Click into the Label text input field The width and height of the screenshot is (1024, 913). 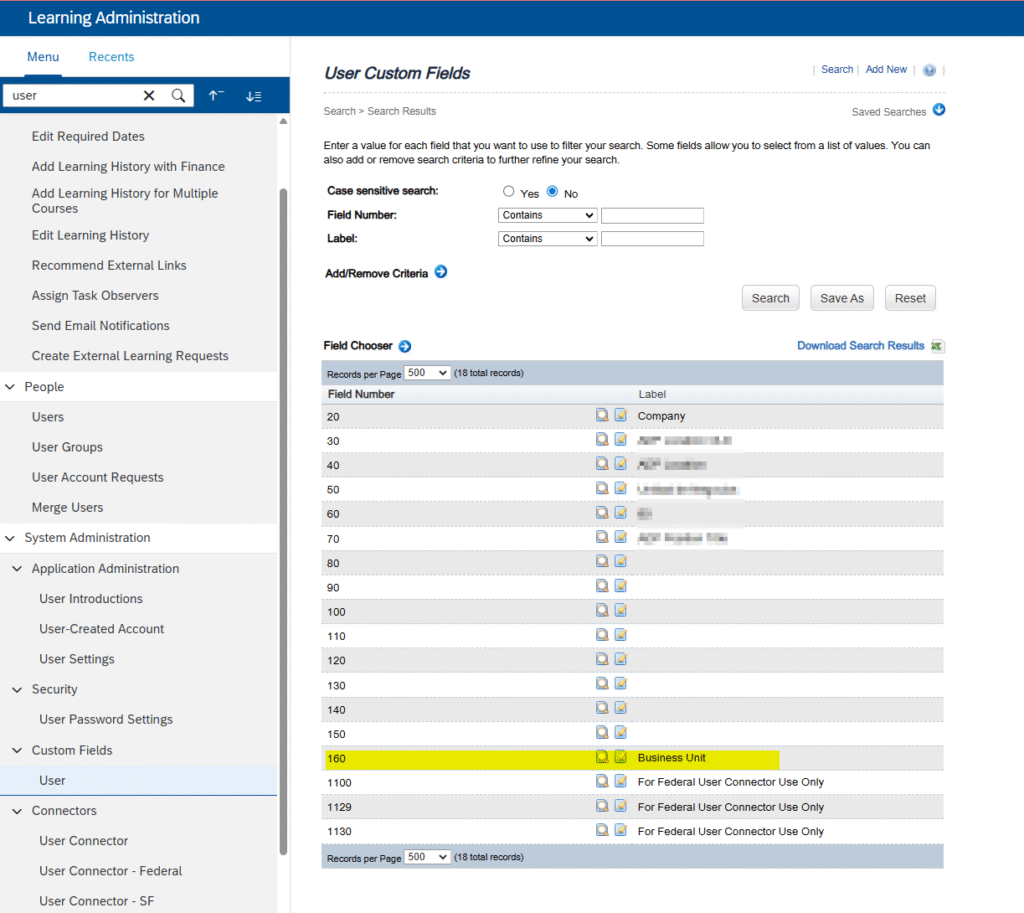coord(652,239)
